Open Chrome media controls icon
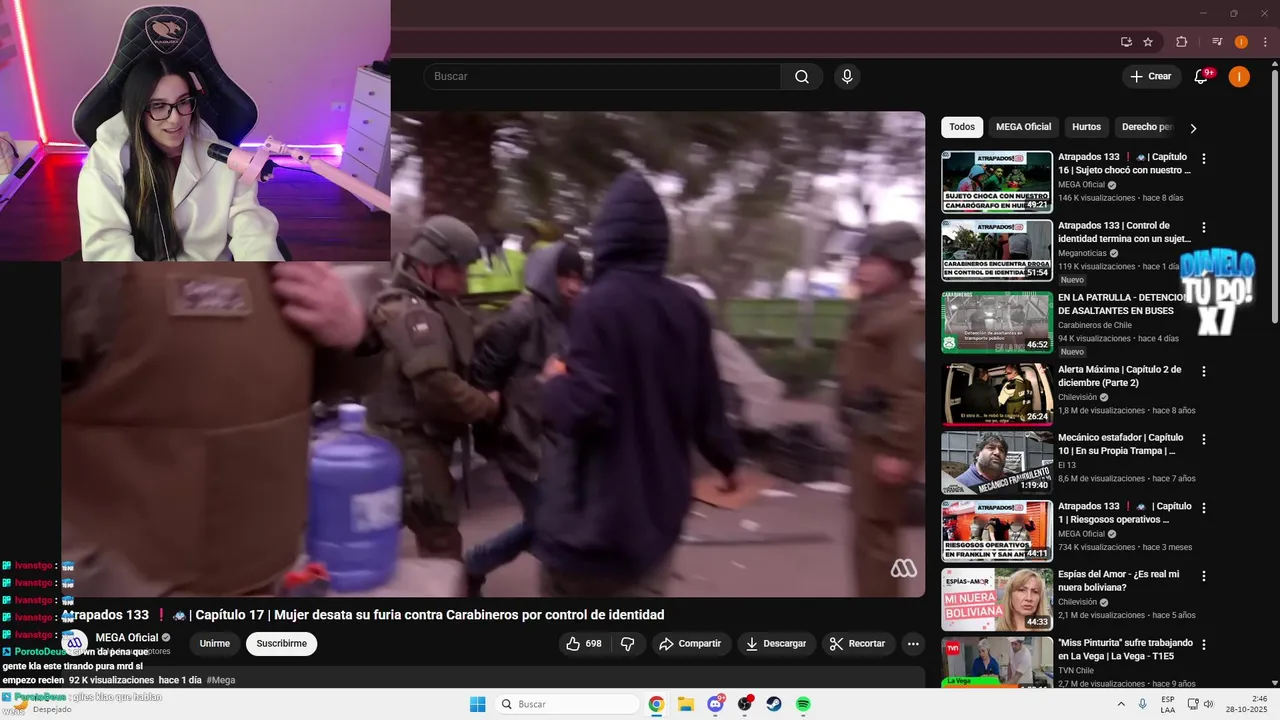This screenshot has width=1280, height=720. (1217, 42)
